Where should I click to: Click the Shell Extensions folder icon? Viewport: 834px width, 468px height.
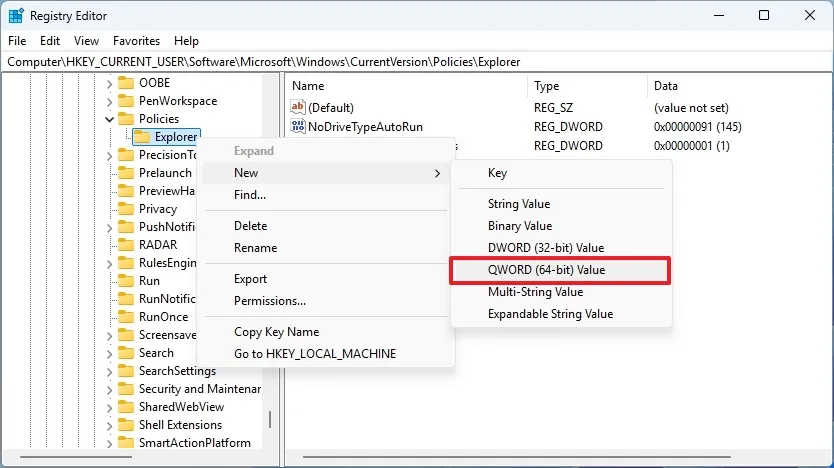pyautogui.click(x=126, y=425)
